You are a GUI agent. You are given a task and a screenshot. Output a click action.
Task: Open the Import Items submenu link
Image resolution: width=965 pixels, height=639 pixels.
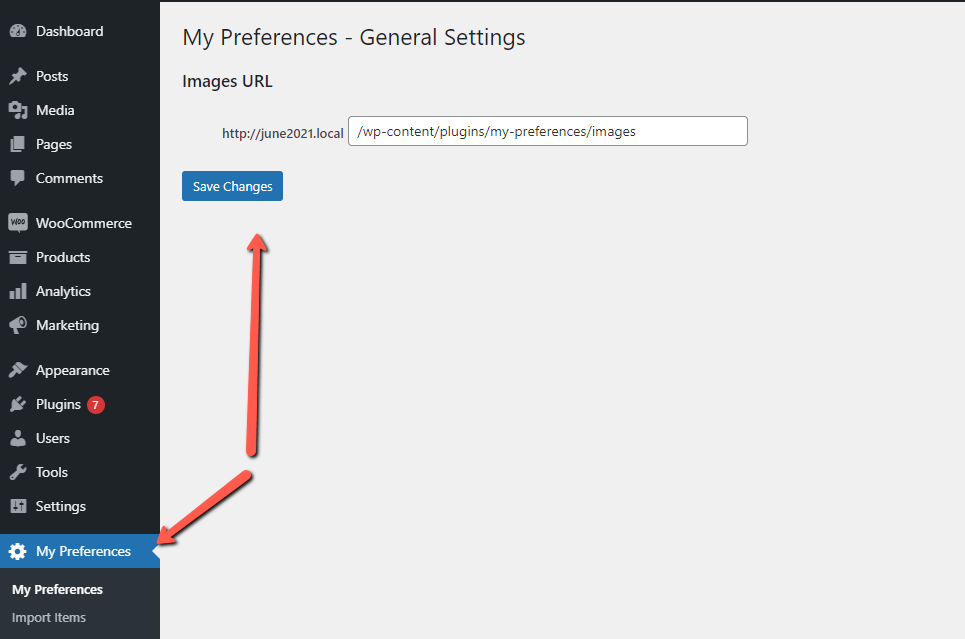(x=49, y=617)
